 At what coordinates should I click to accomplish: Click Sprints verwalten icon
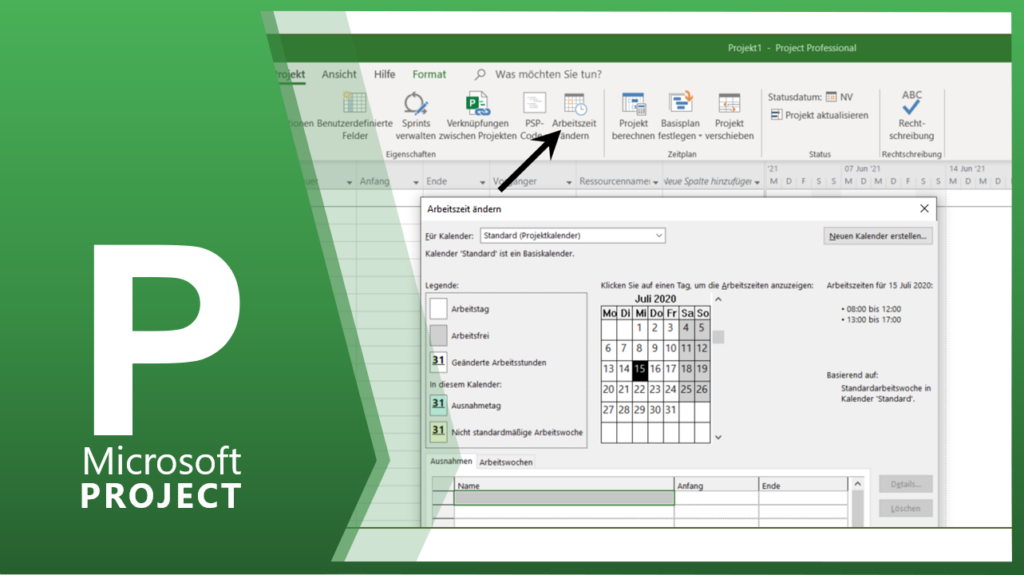pos(415,103)
